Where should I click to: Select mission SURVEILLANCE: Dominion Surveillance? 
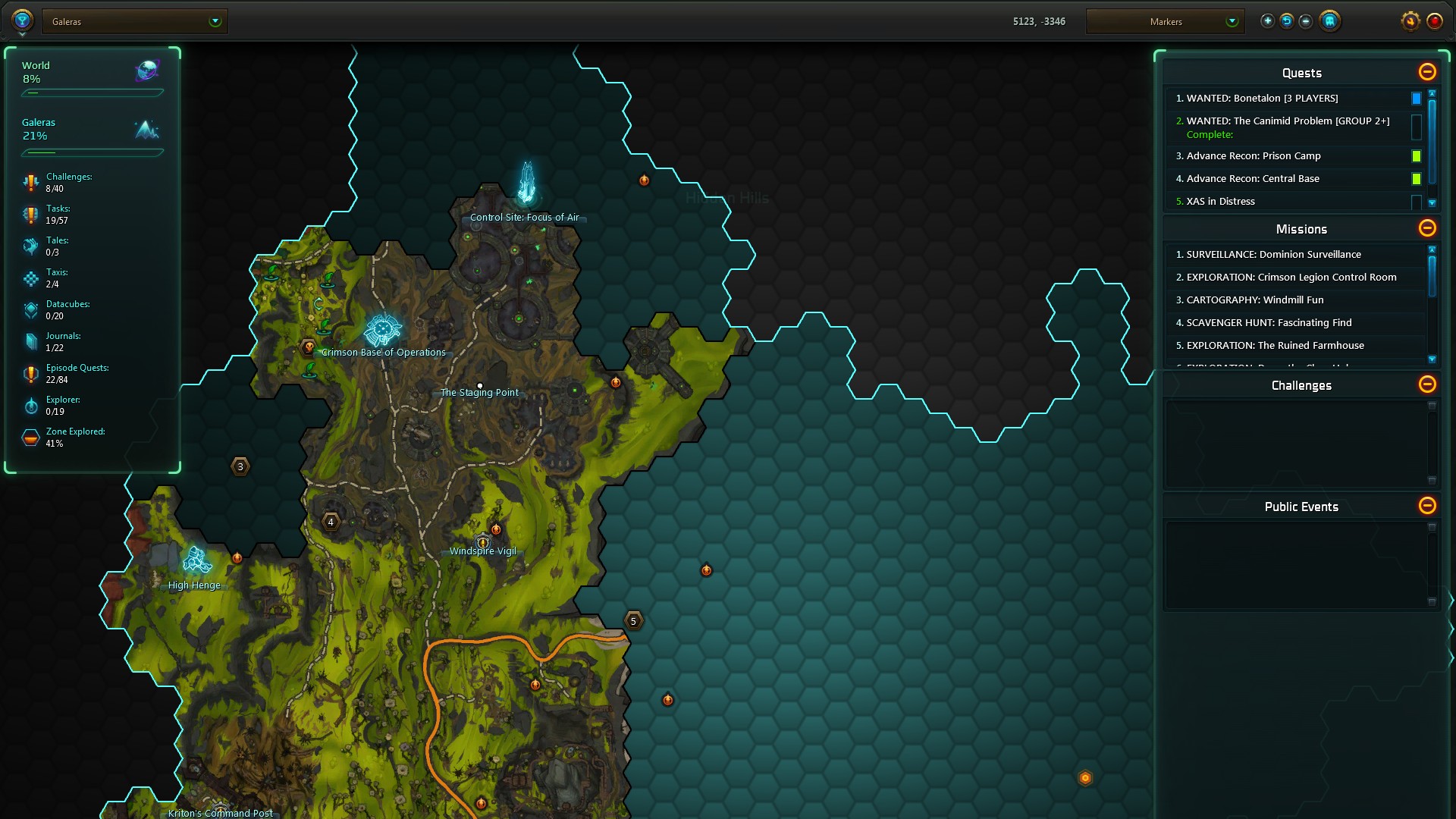pyautogui.click(x=1295, y=255)
